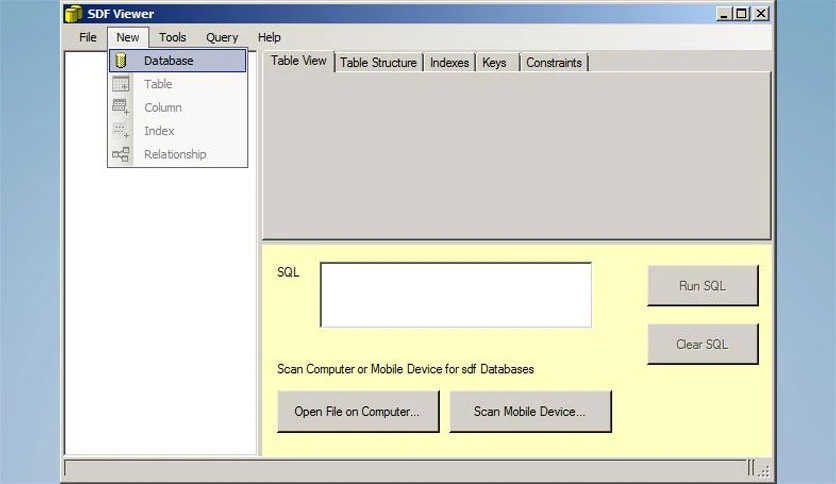Viewport: 836px width, 484px height.
Task: Click the 'Scan Computer or Mobile Device' label
Action: click(405, 369)
